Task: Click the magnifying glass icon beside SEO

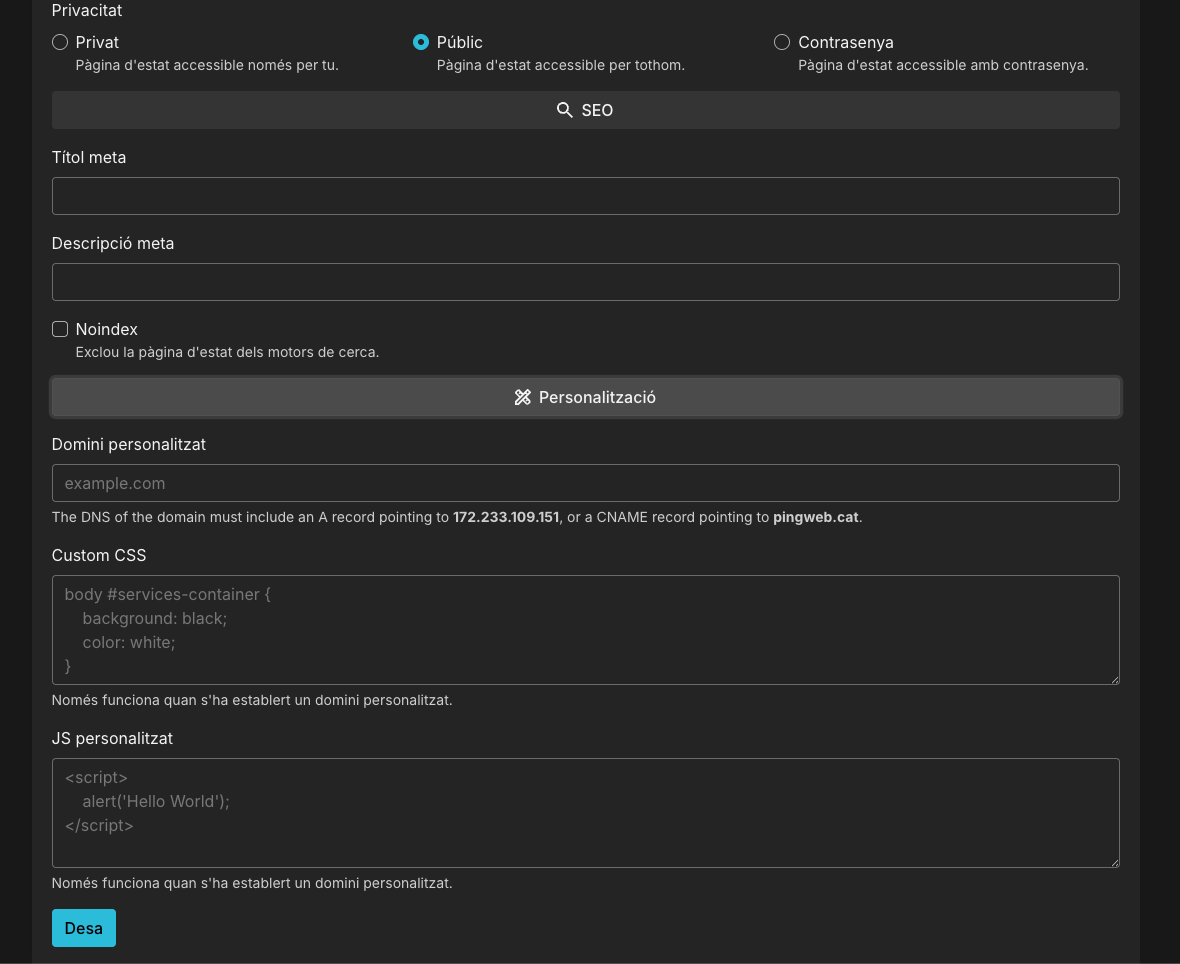Action: tap(565, 110)
